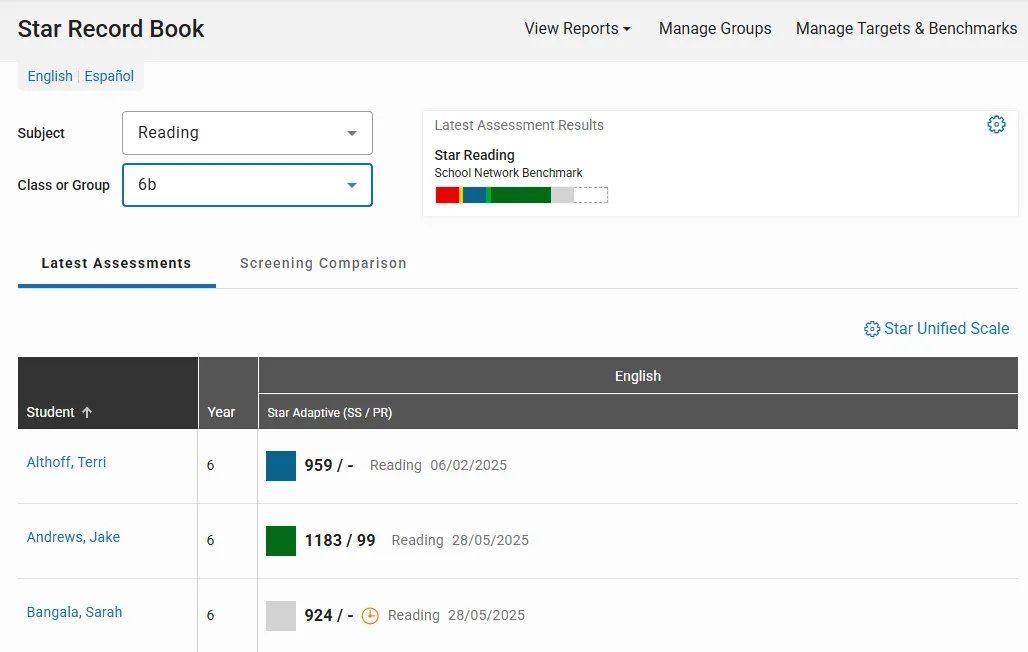Click the score 1183 / 99 for Andrews
Image resolution: width=1028 pixels, height=652 pixels.
tap(340, 540)
